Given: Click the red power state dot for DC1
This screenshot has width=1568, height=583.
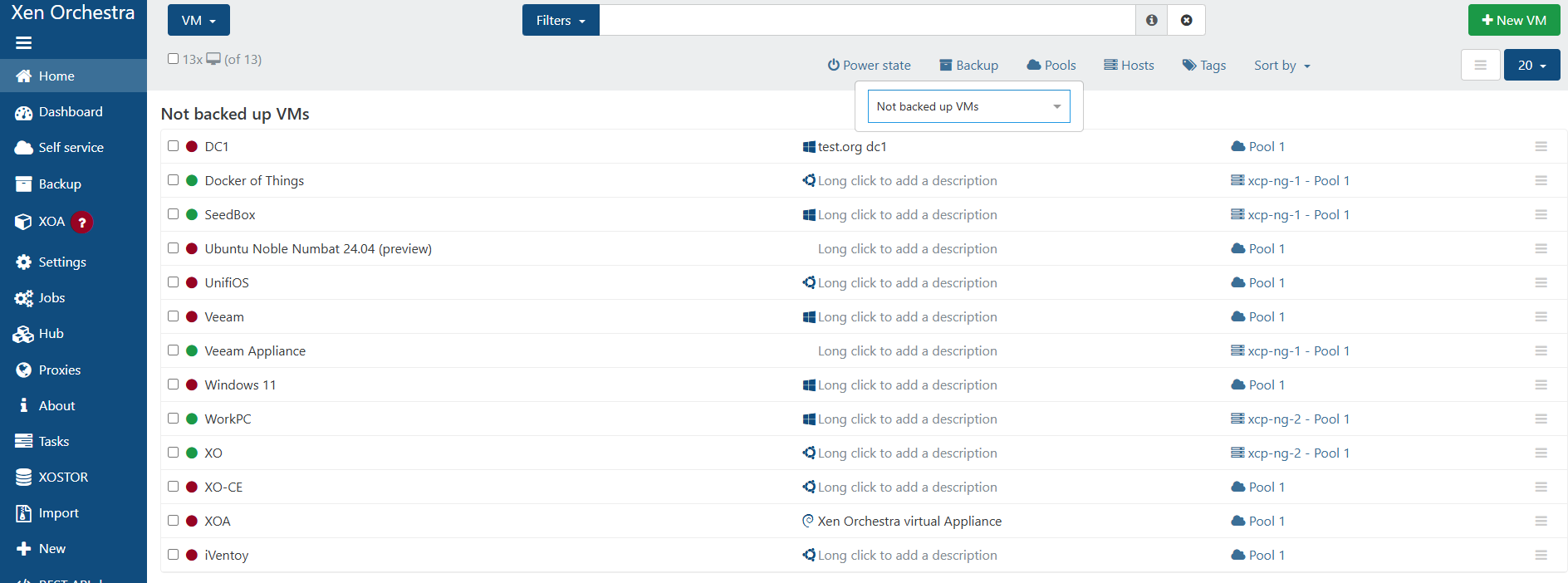Looking at the screenshot, I should [x=192, y=146].
